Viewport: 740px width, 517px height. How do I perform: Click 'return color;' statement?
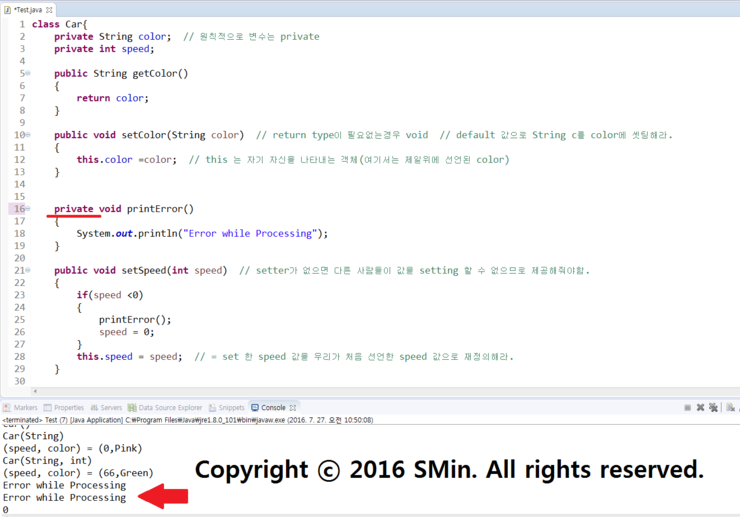(112, 98)
